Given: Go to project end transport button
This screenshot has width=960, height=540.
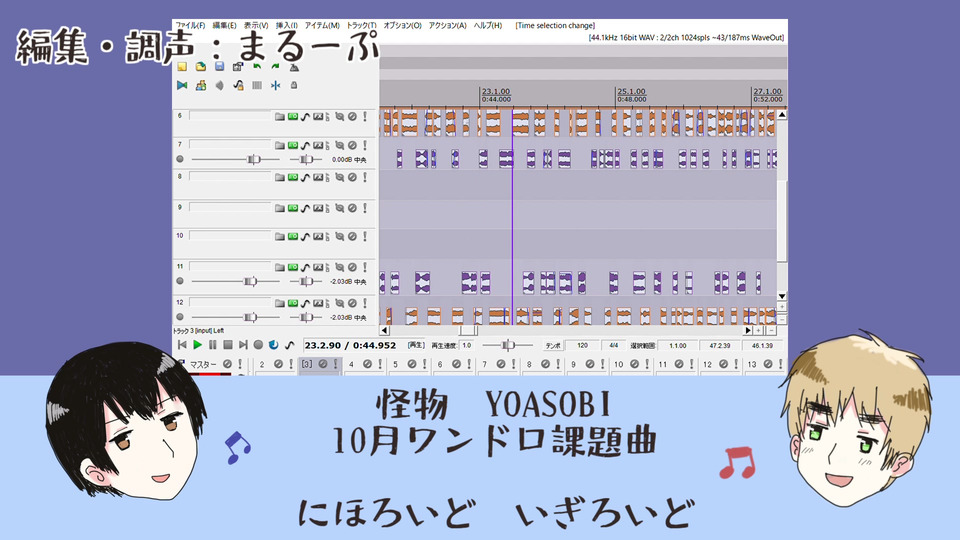Looking at the screenshot, I should (x=243, y=345).
